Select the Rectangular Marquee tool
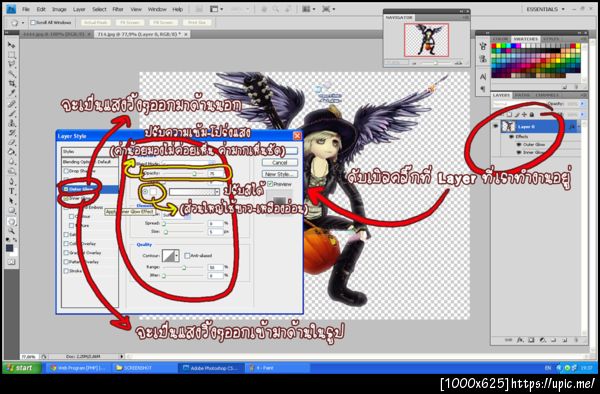This screenshot has width=600, height=394. tap(11, 55)
